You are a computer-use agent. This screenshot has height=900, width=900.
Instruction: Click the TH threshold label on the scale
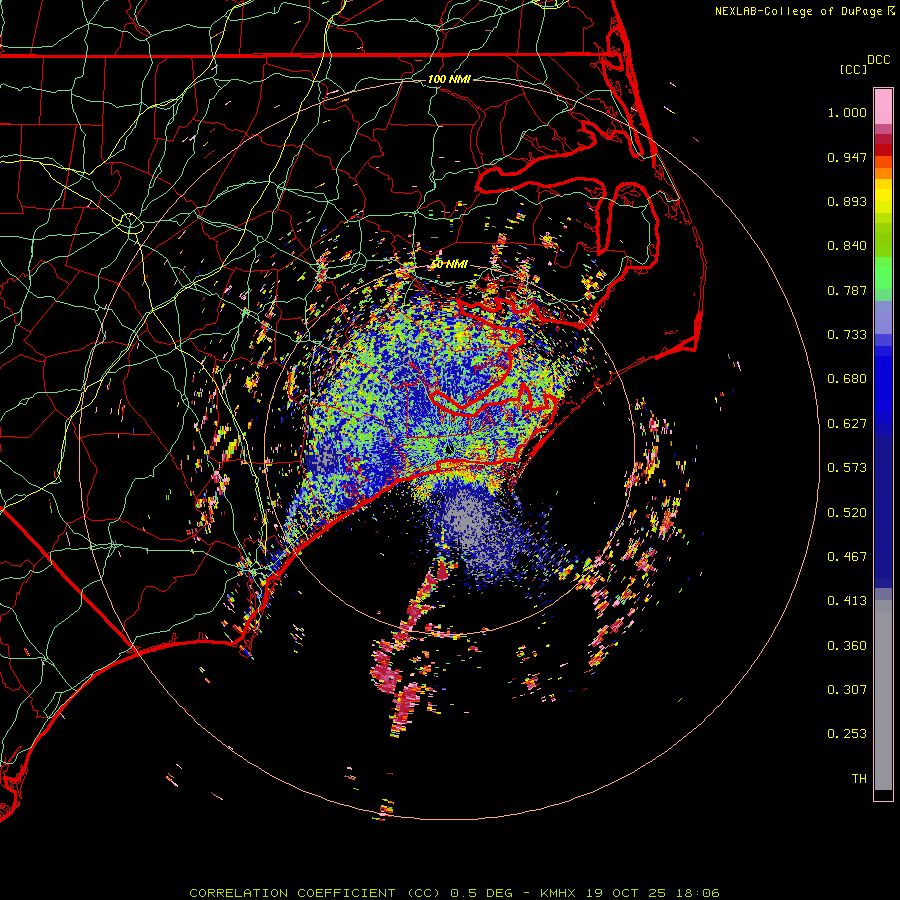point(859,779)
